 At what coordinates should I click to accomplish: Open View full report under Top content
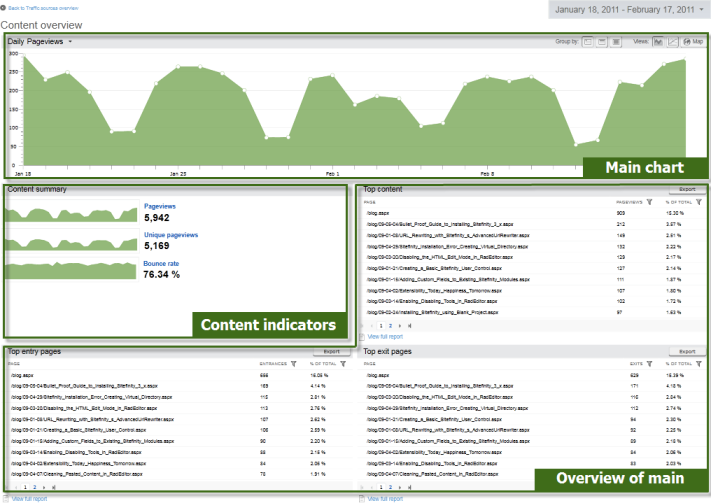coord(388,338)
